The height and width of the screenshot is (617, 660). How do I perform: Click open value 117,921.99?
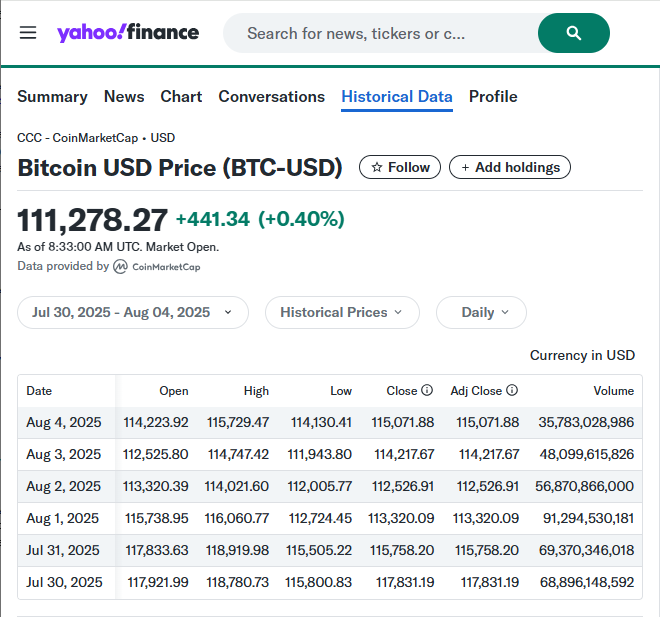(x=158, y=582)
